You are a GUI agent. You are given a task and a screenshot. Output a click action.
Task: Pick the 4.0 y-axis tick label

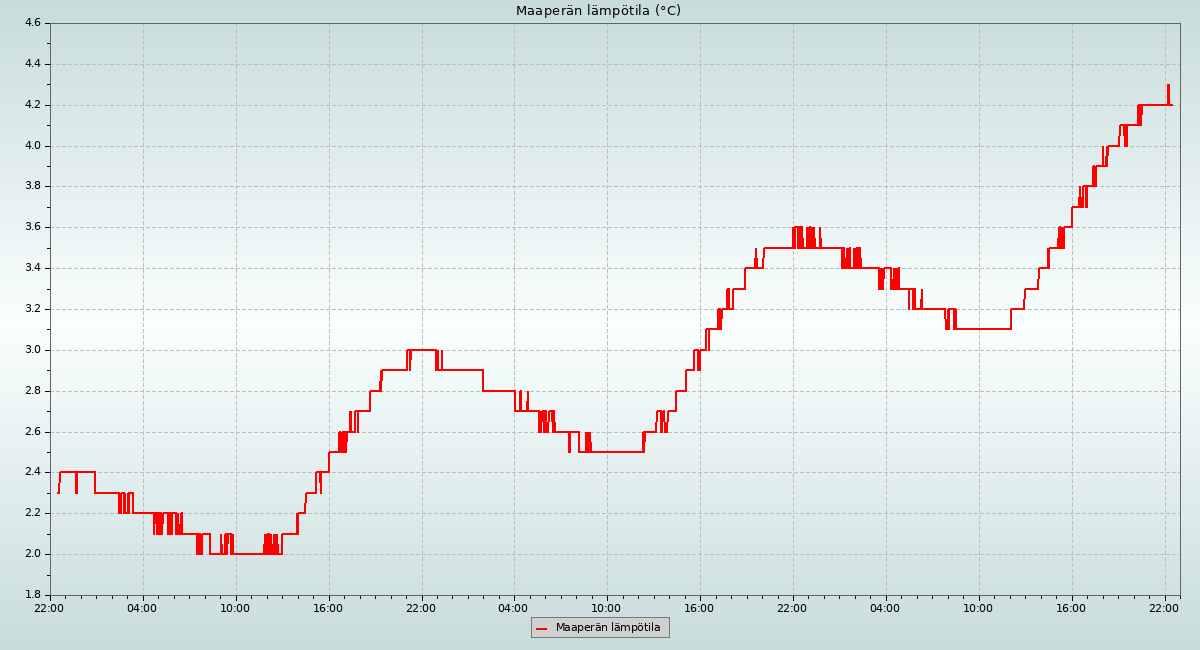[x=31, y=146]
